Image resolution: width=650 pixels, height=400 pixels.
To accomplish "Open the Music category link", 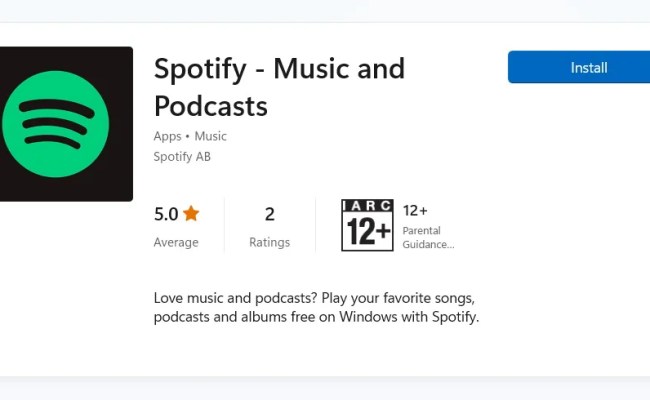I will pyautogui.click(x=210, y=136).
